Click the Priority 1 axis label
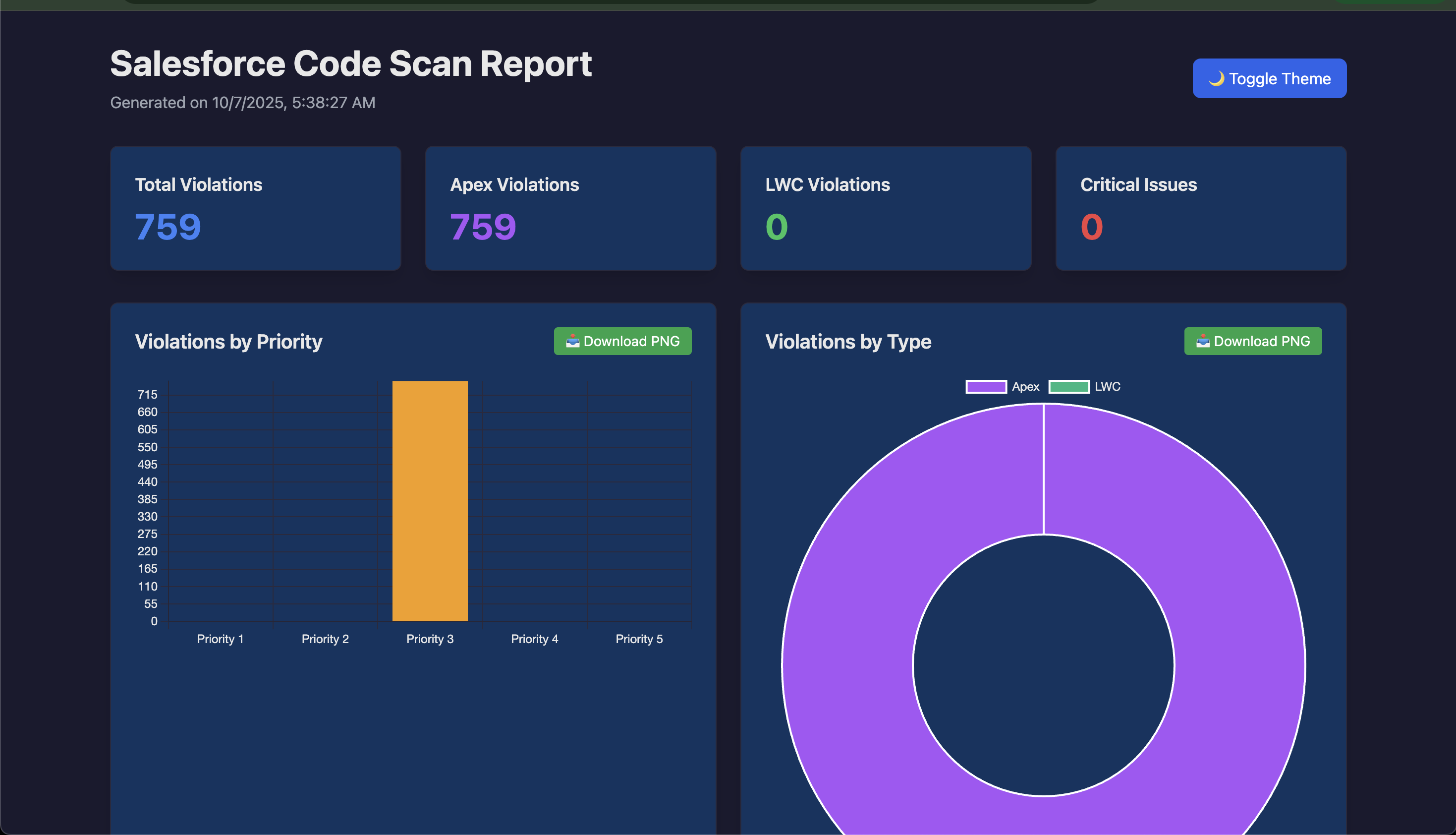1456x835 pixels. point(220,639)
